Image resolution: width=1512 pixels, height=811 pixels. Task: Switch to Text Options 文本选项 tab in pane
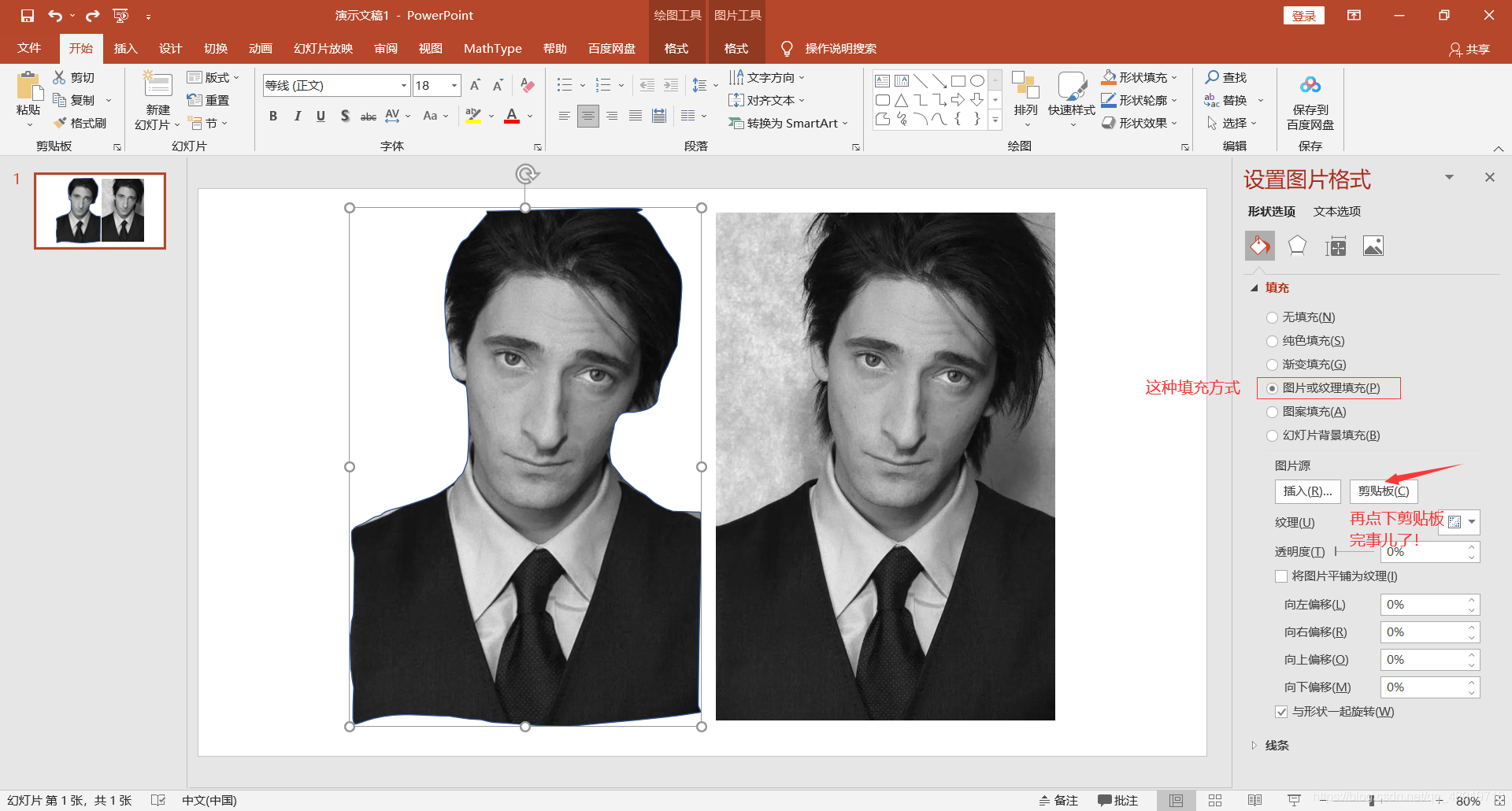click(1337, 211)
